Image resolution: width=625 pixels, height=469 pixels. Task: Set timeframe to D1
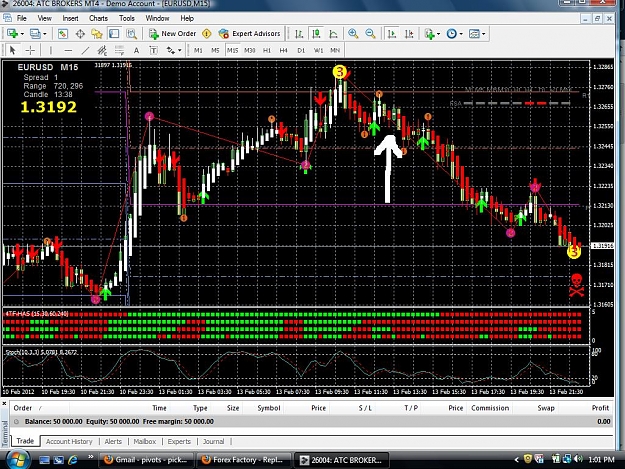click(x=301, y=50)
